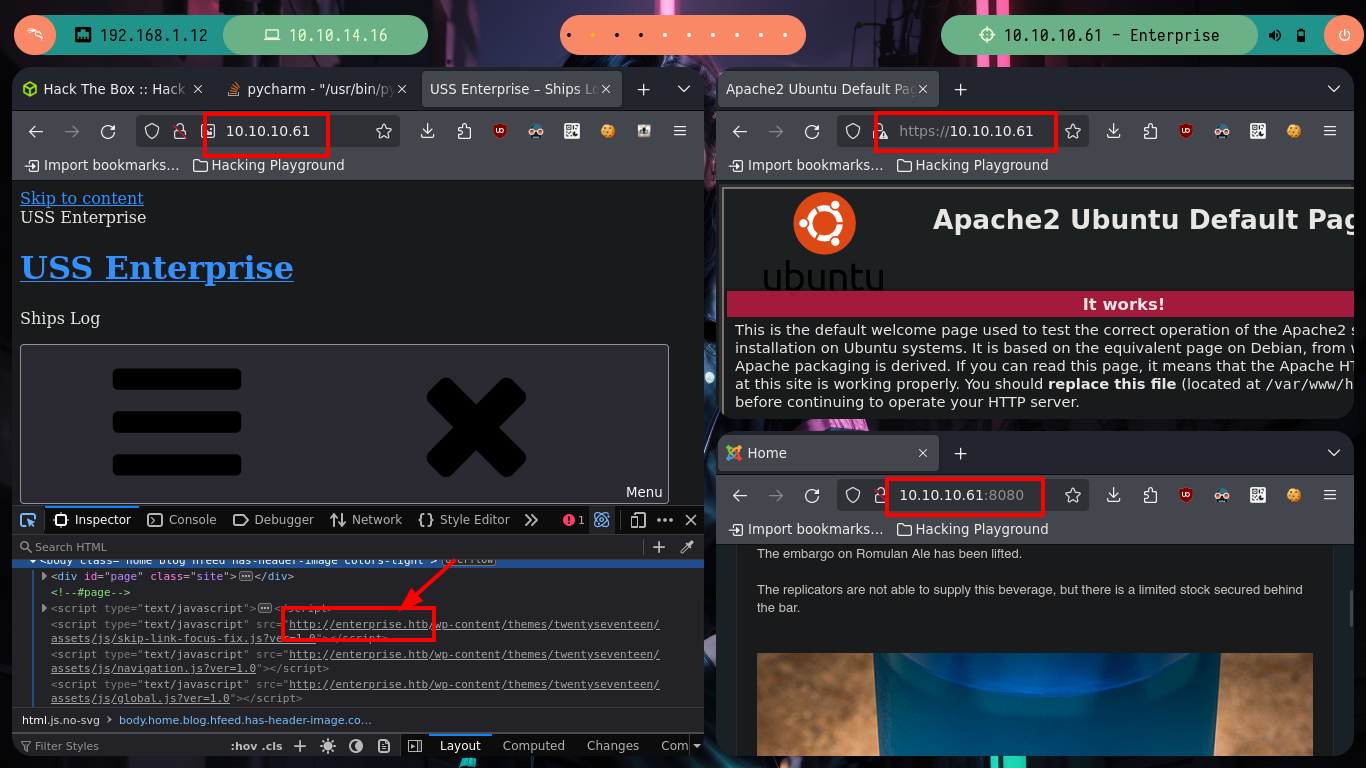Select the Changes sidebar tab
Image resolution: width=1366 pixels, height=768 pixels.
click(x=613, y=746)
